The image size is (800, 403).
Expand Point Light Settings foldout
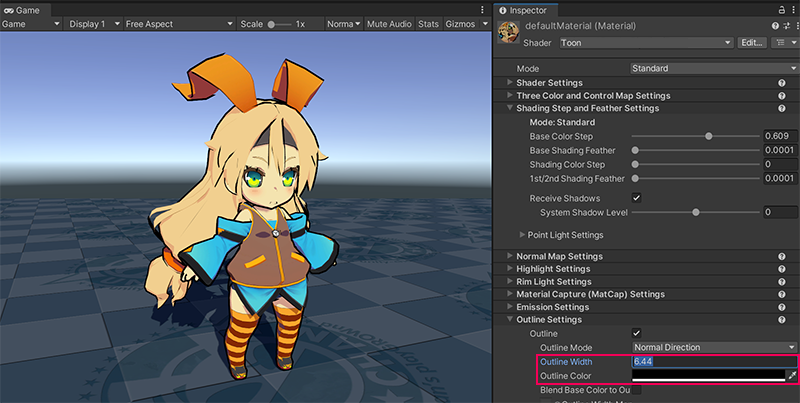coord(522,235)
